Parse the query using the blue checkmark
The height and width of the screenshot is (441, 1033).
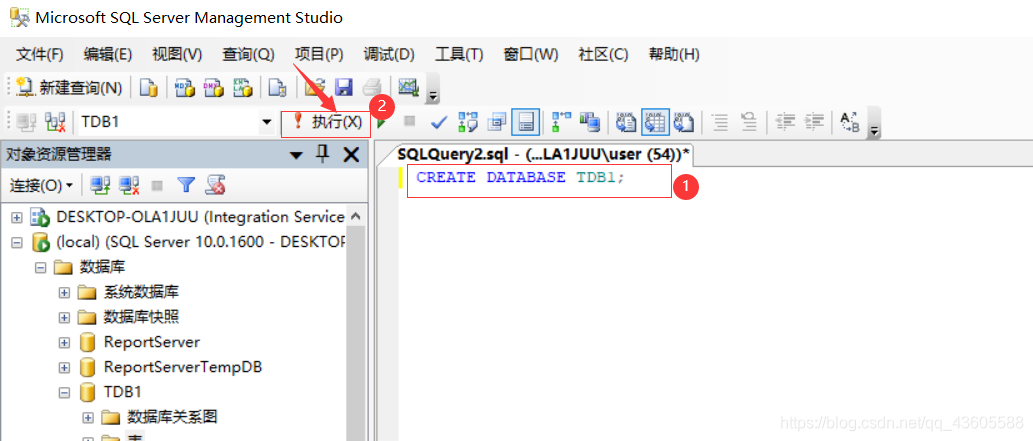pyautogui.click(x=439, y=122)
